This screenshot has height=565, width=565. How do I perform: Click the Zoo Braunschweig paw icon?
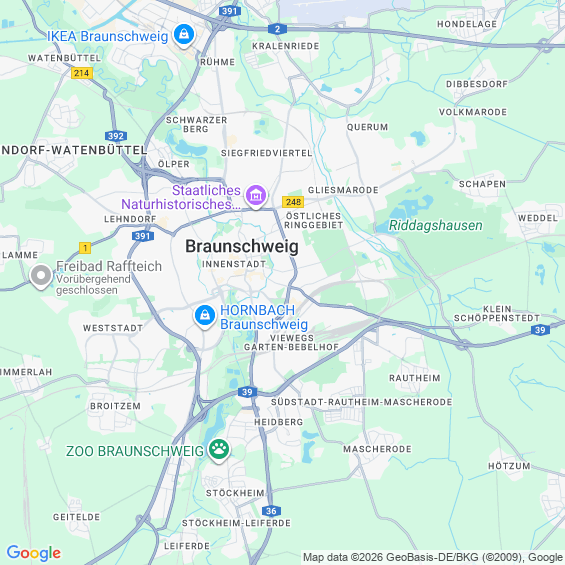[219, 450]
